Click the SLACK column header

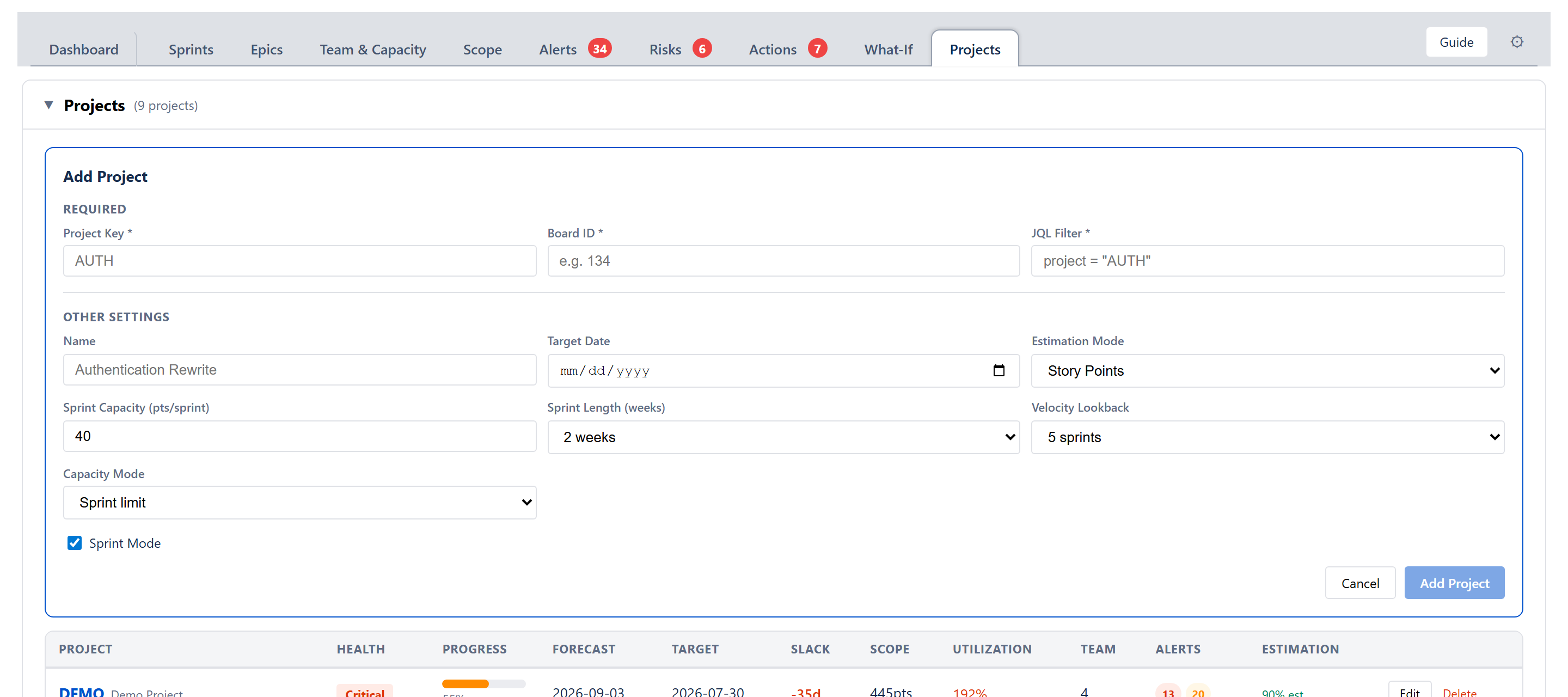pos(810,649)
